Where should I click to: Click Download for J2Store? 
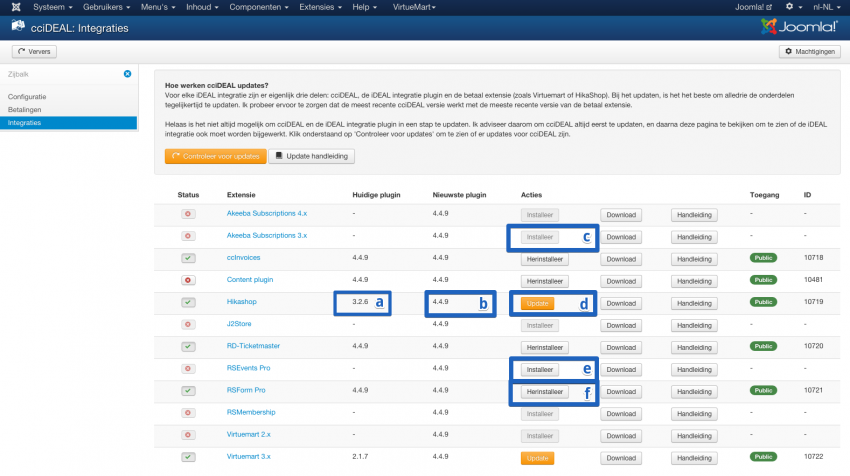click(621, 326)
